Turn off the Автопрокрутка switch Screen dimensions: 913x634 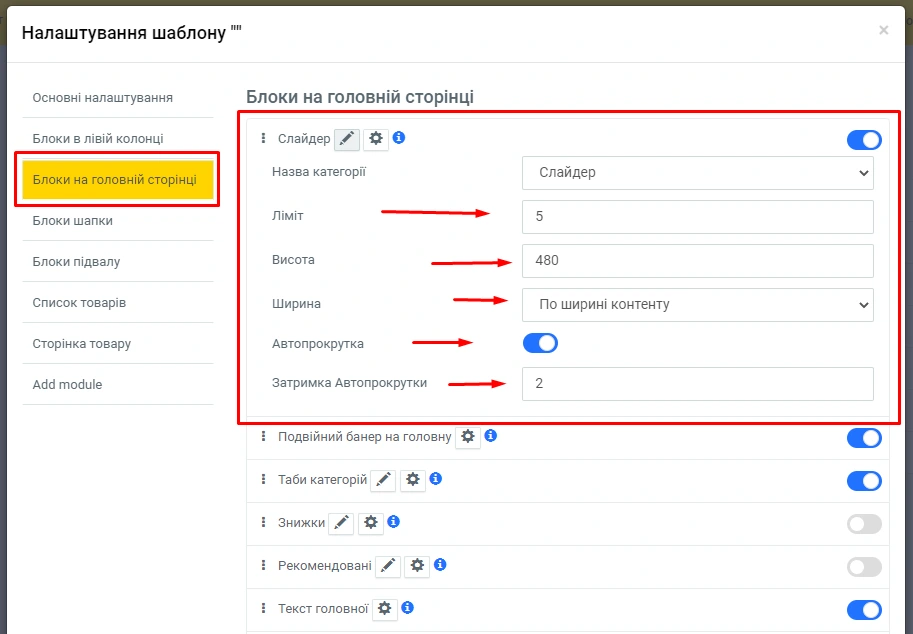(x=540, y=343)
